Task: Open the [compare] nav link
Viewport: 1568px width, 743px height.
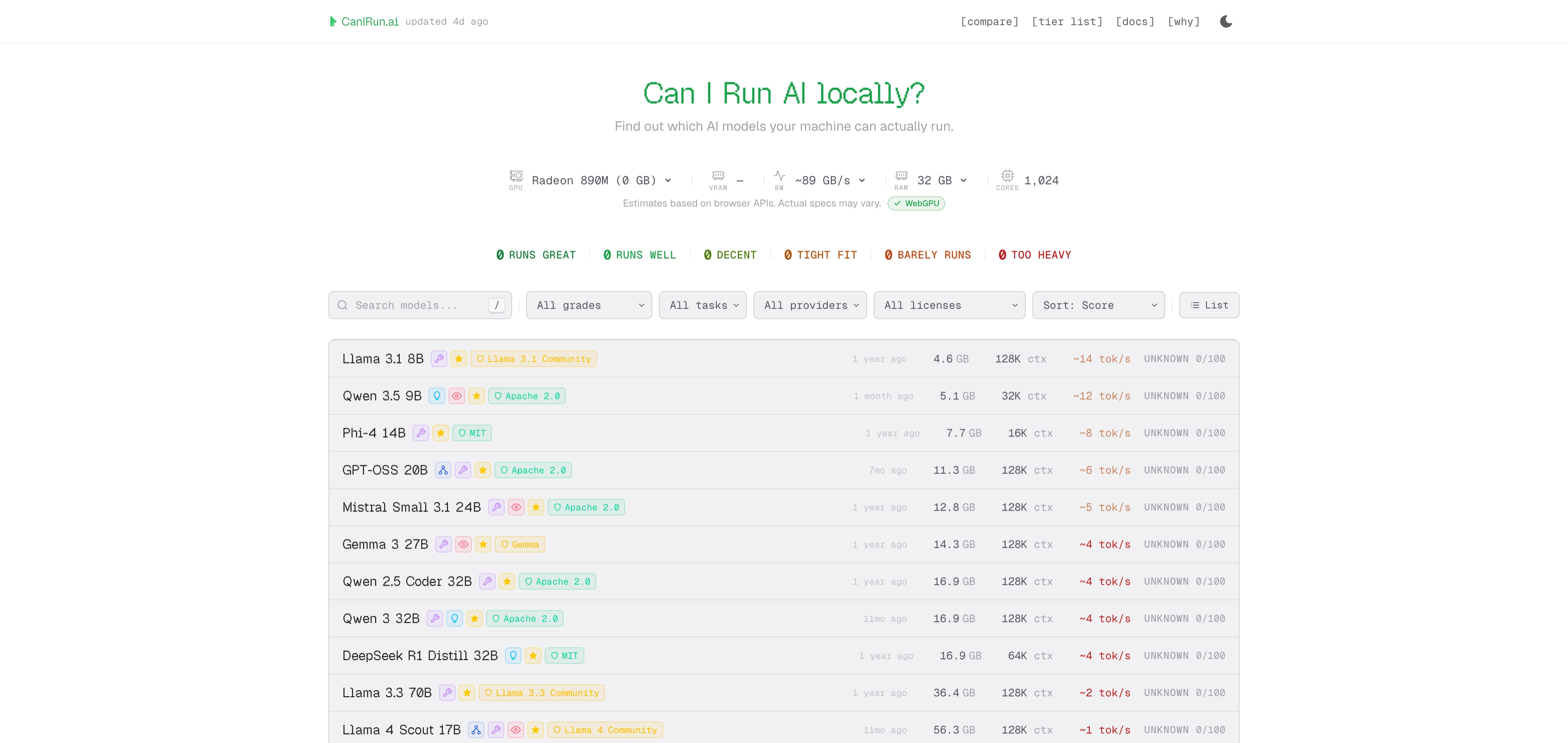Action: click(989, 22)
